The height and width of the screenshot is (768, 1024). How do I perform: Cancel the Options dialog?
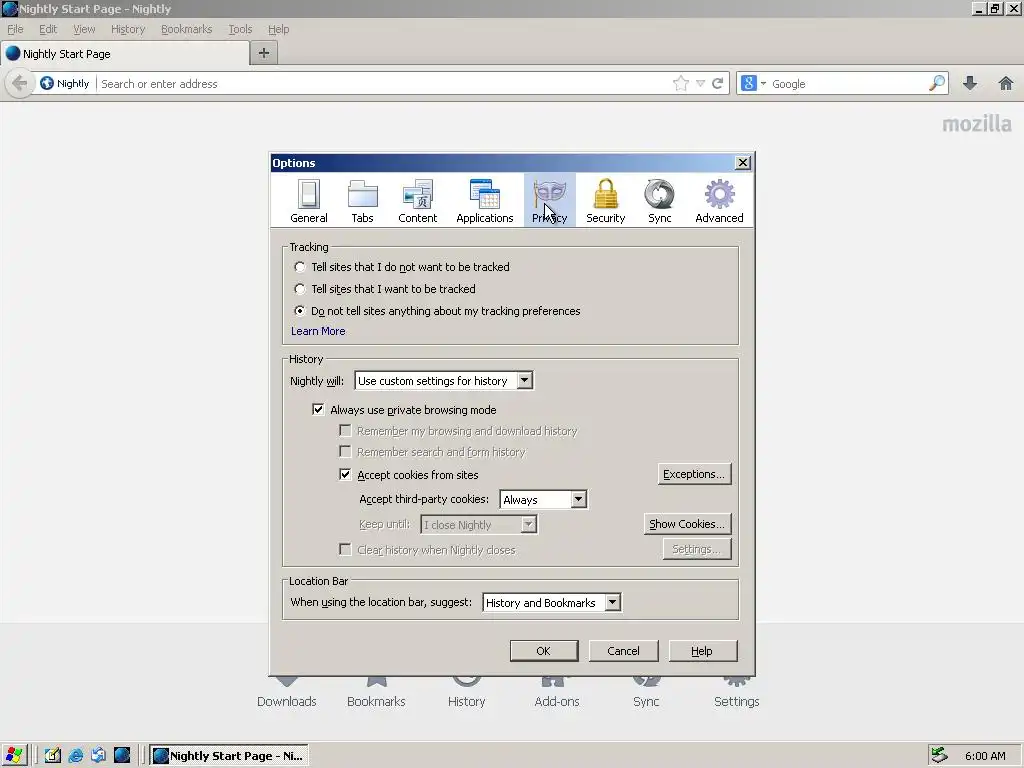623,650
